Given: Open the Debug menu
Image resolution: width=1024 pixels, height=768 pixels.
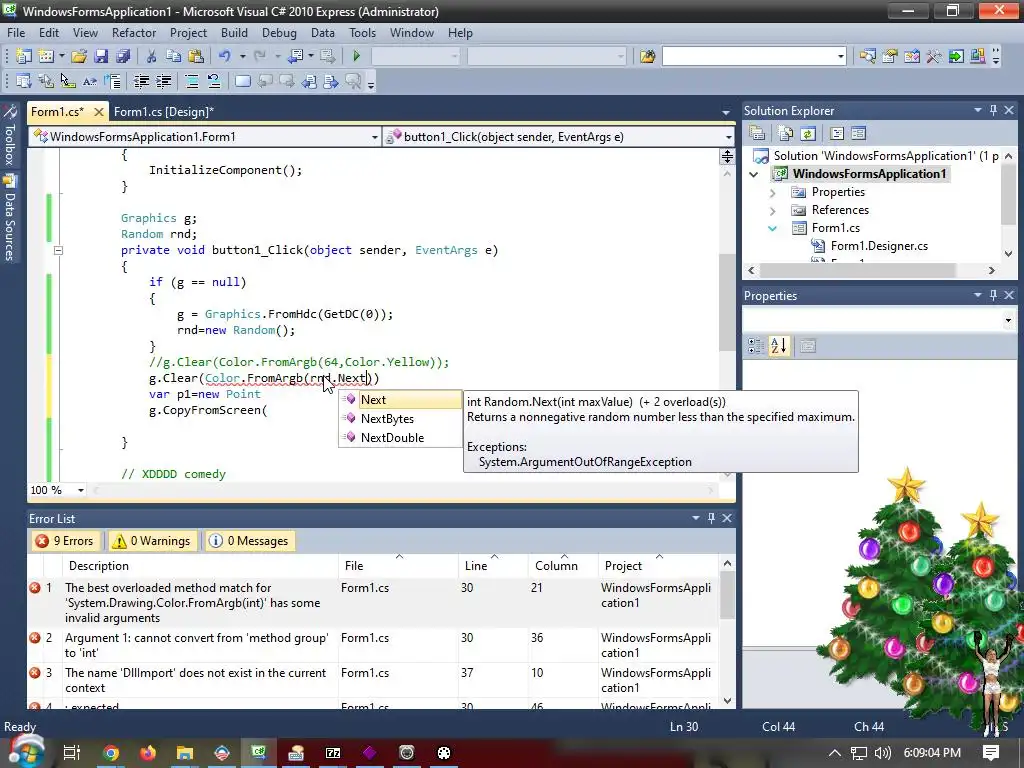Looking at the screenshot, I should tap(279, 33).
